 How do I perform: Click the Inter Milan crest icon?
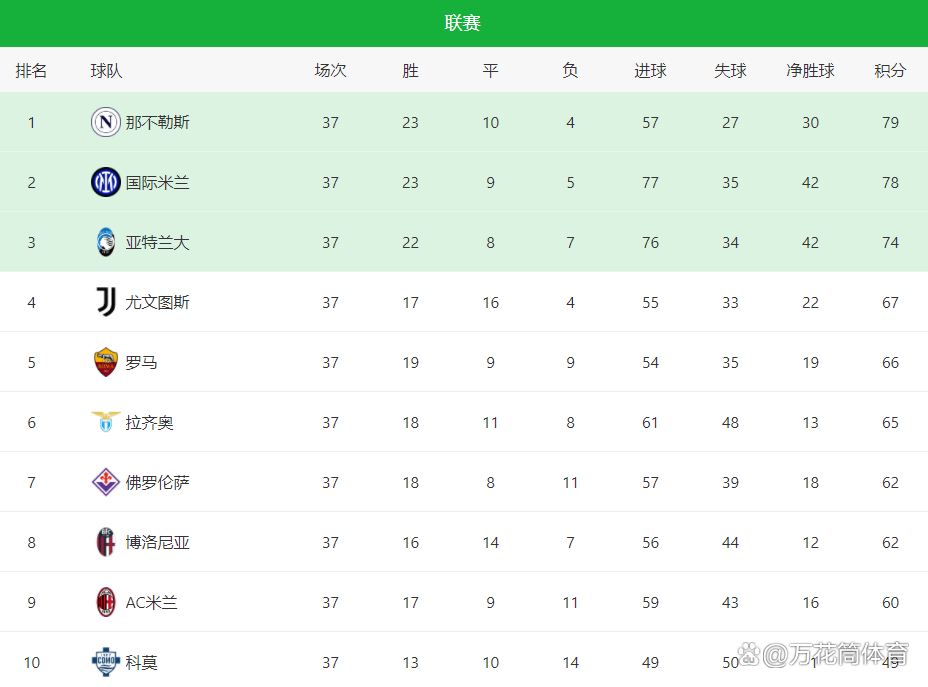106,182
